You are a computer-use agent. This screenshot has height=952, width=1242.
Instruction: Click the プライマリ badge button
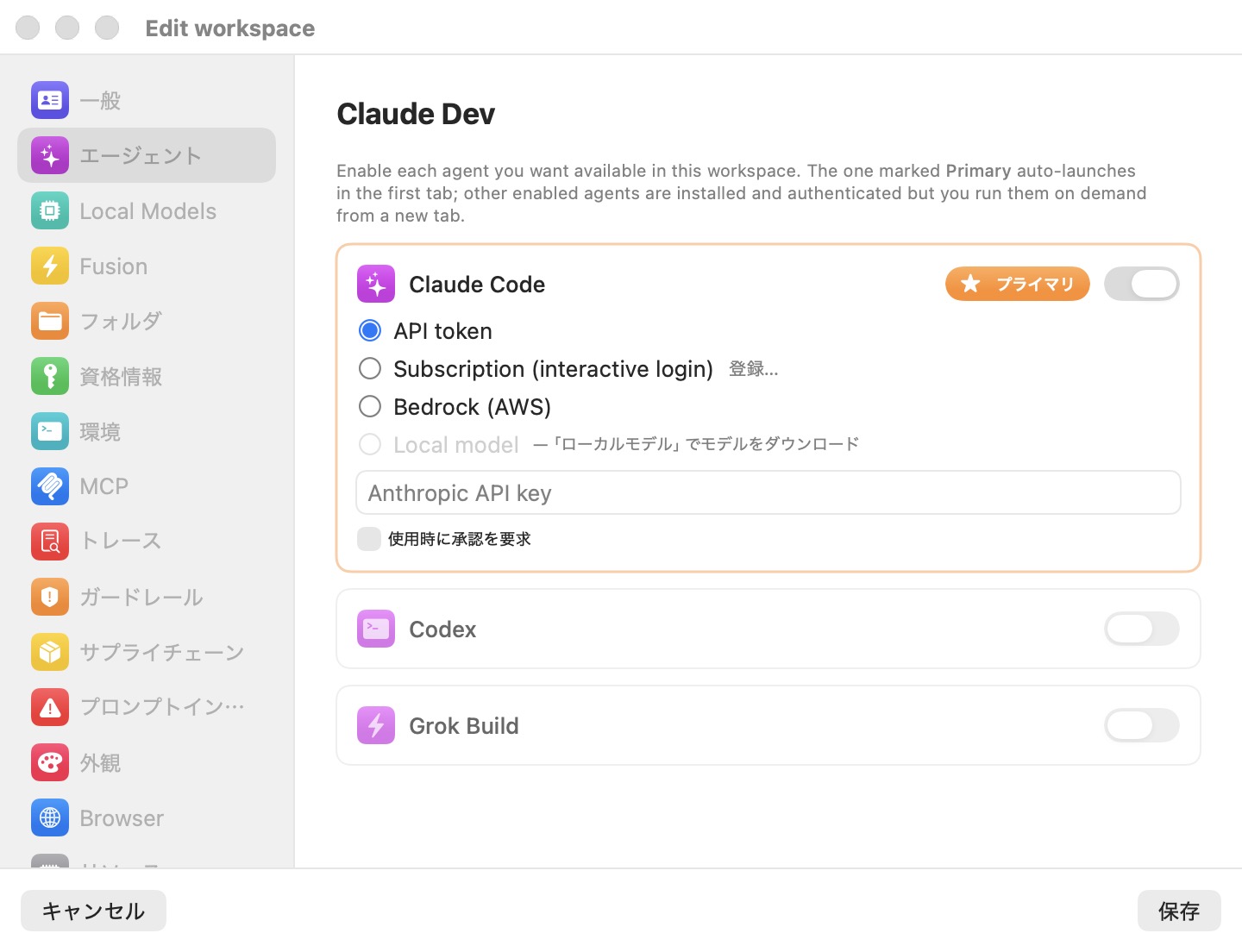1018,284
